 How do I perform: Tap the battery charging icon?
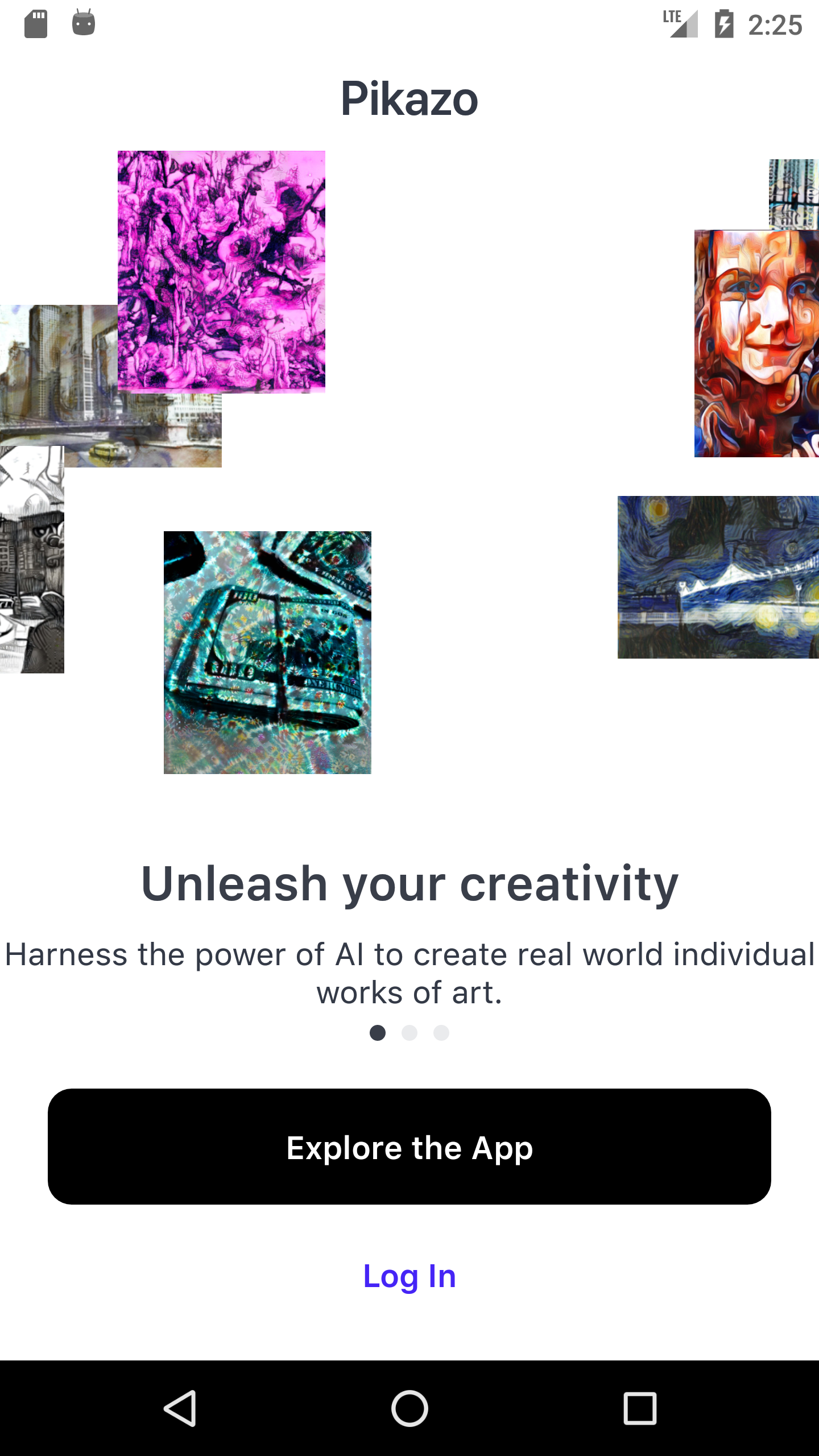(724, 24)
